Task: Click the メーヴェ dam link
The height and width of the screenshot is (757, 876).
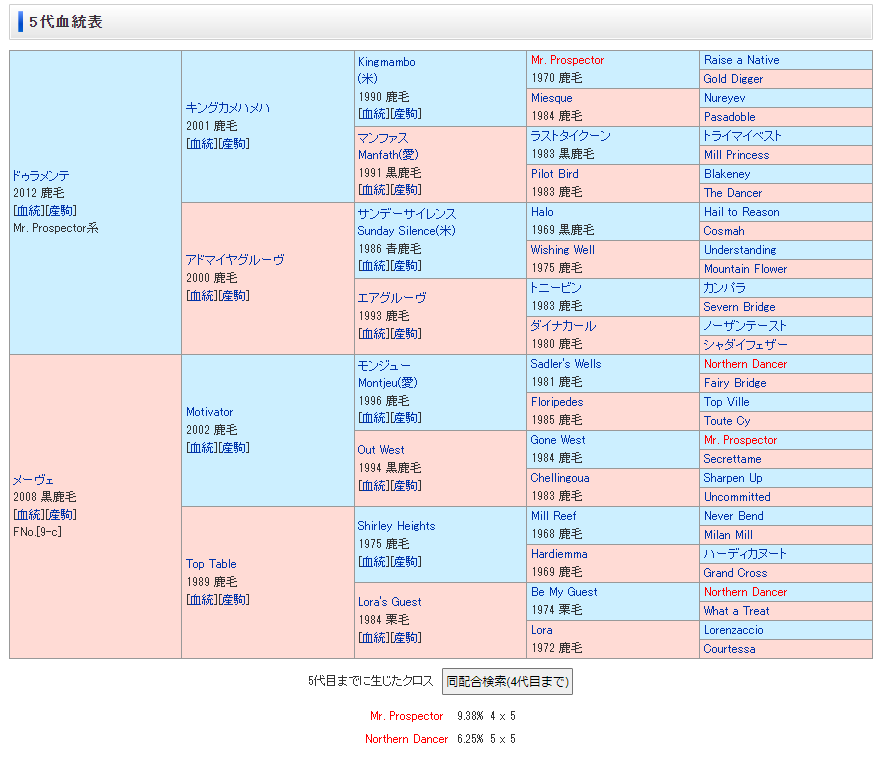Action: coord(32,479)
